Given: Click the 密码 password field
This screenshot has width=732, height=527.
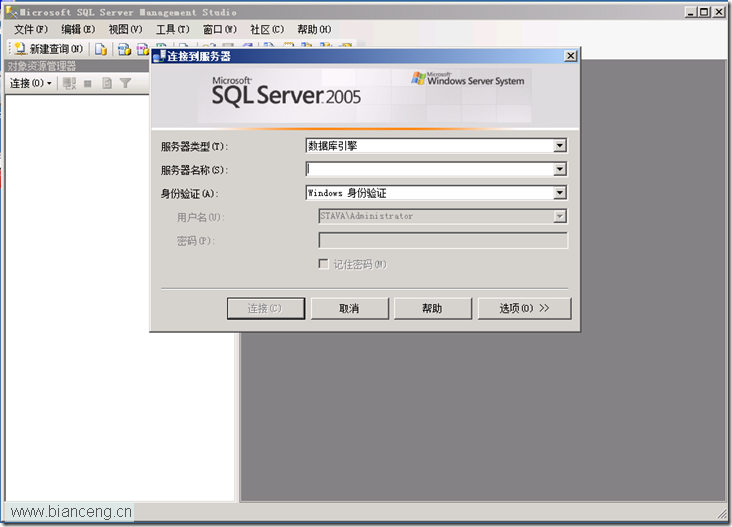Looking at the screenshot, I should 443,240.
